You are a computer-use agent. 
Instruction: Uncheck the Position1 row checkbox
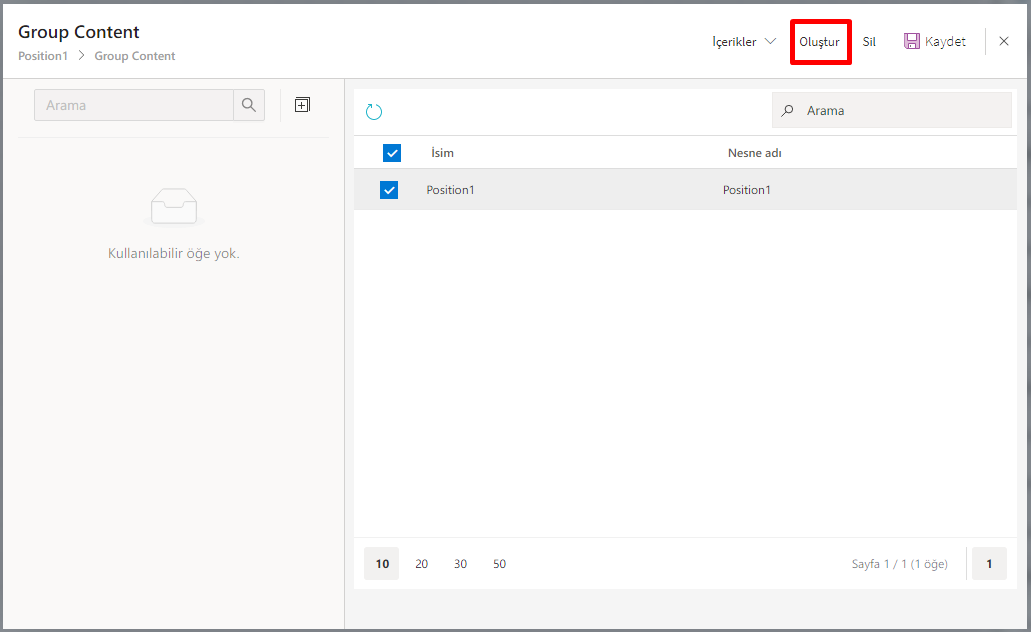(x=389, y=190)
